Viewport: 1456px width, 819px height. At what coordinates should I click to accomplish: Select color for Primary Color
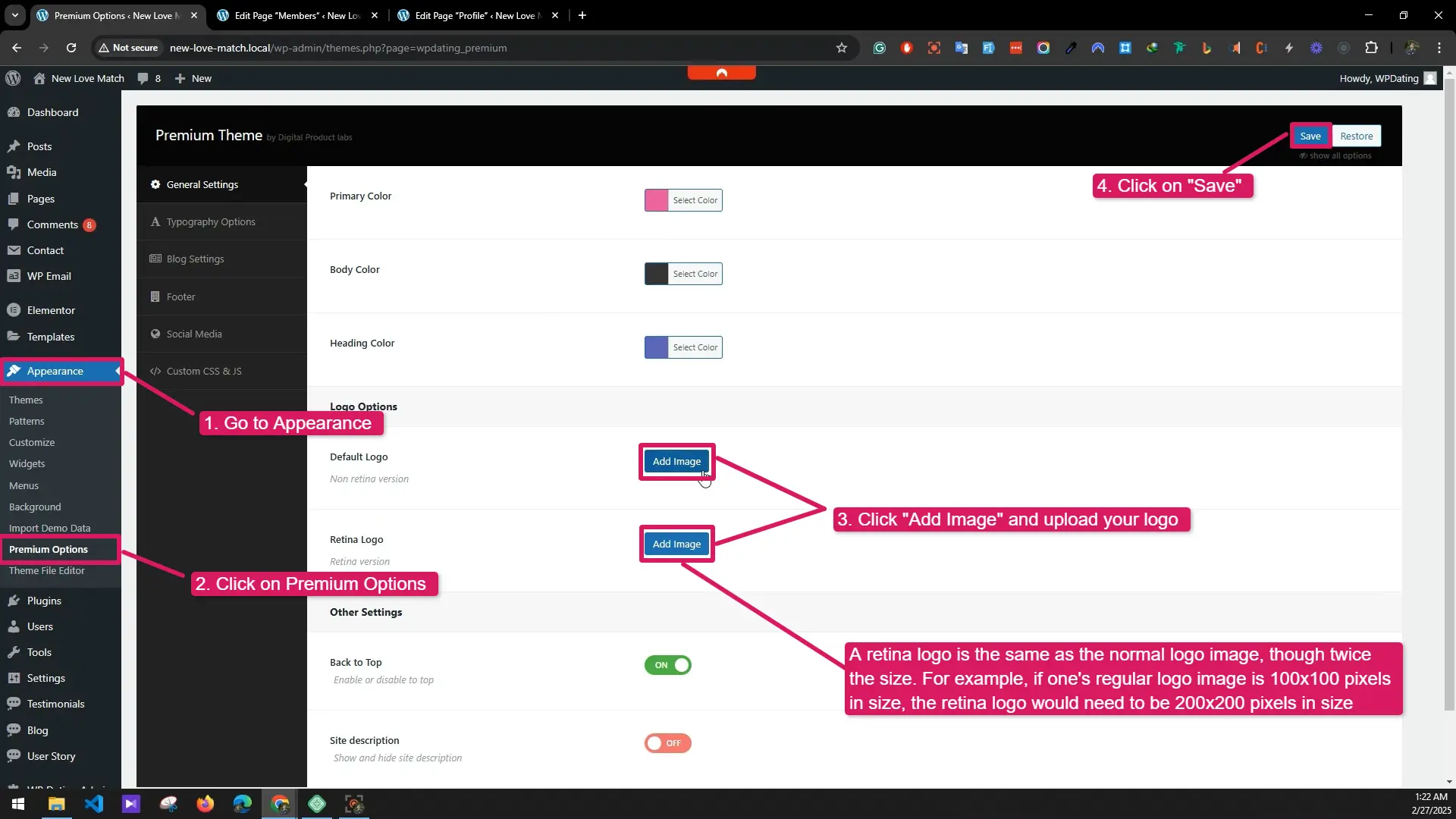(695, 200)
